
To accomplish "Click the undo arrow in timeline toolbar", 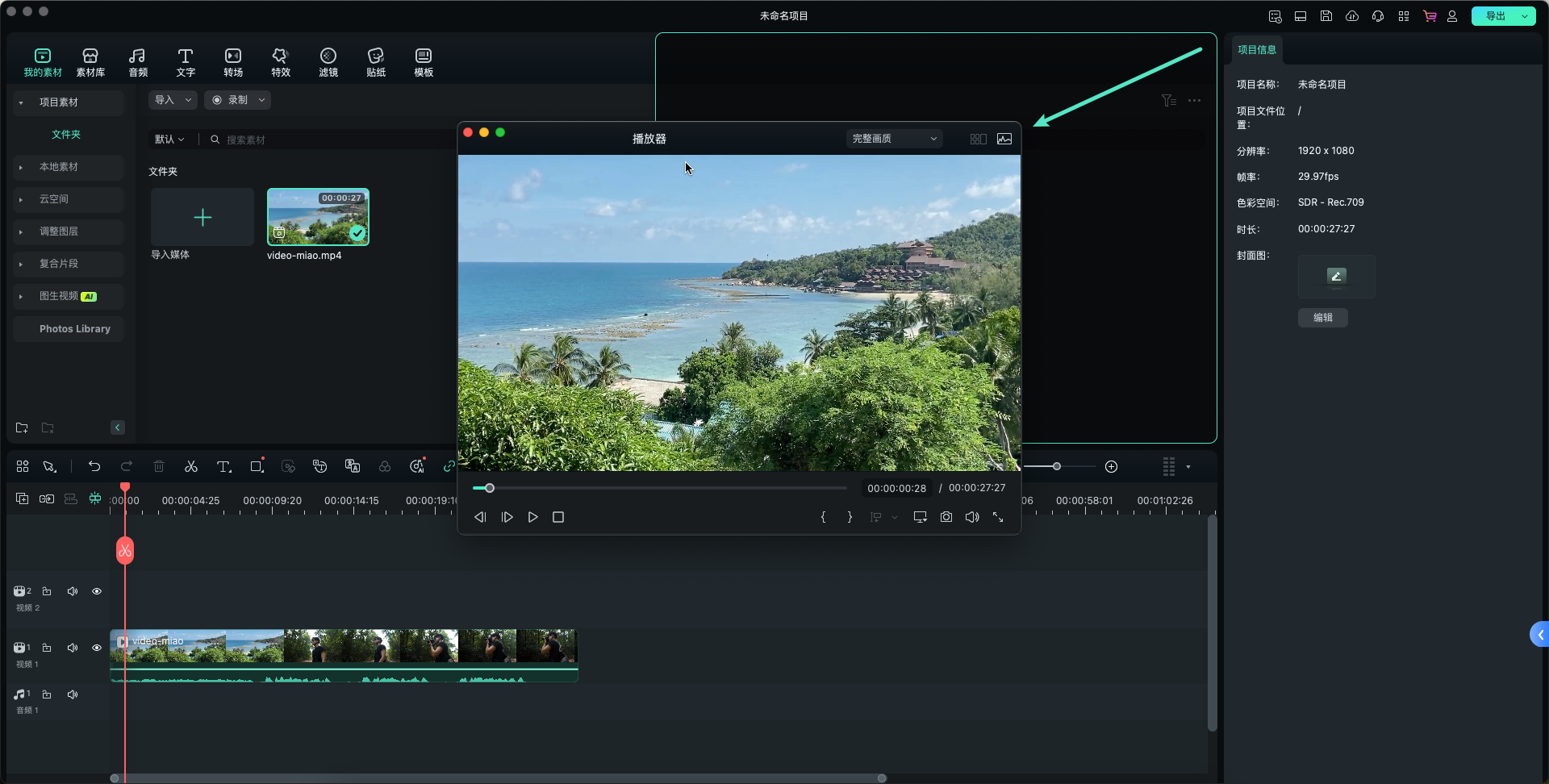I will [94, 466].
